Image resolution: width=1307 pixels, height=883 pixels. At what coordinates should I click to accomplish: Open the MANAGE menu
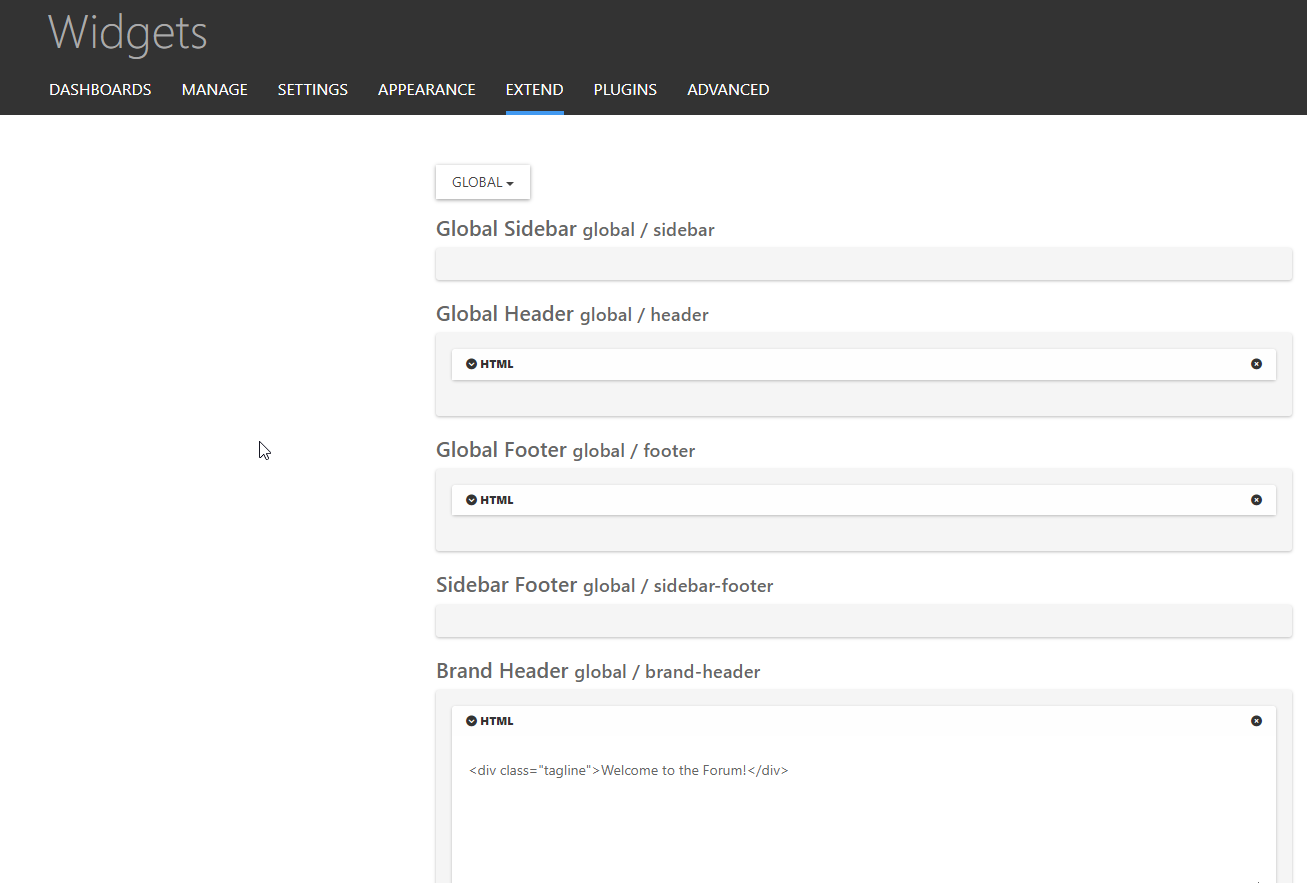tap(214, 90)
